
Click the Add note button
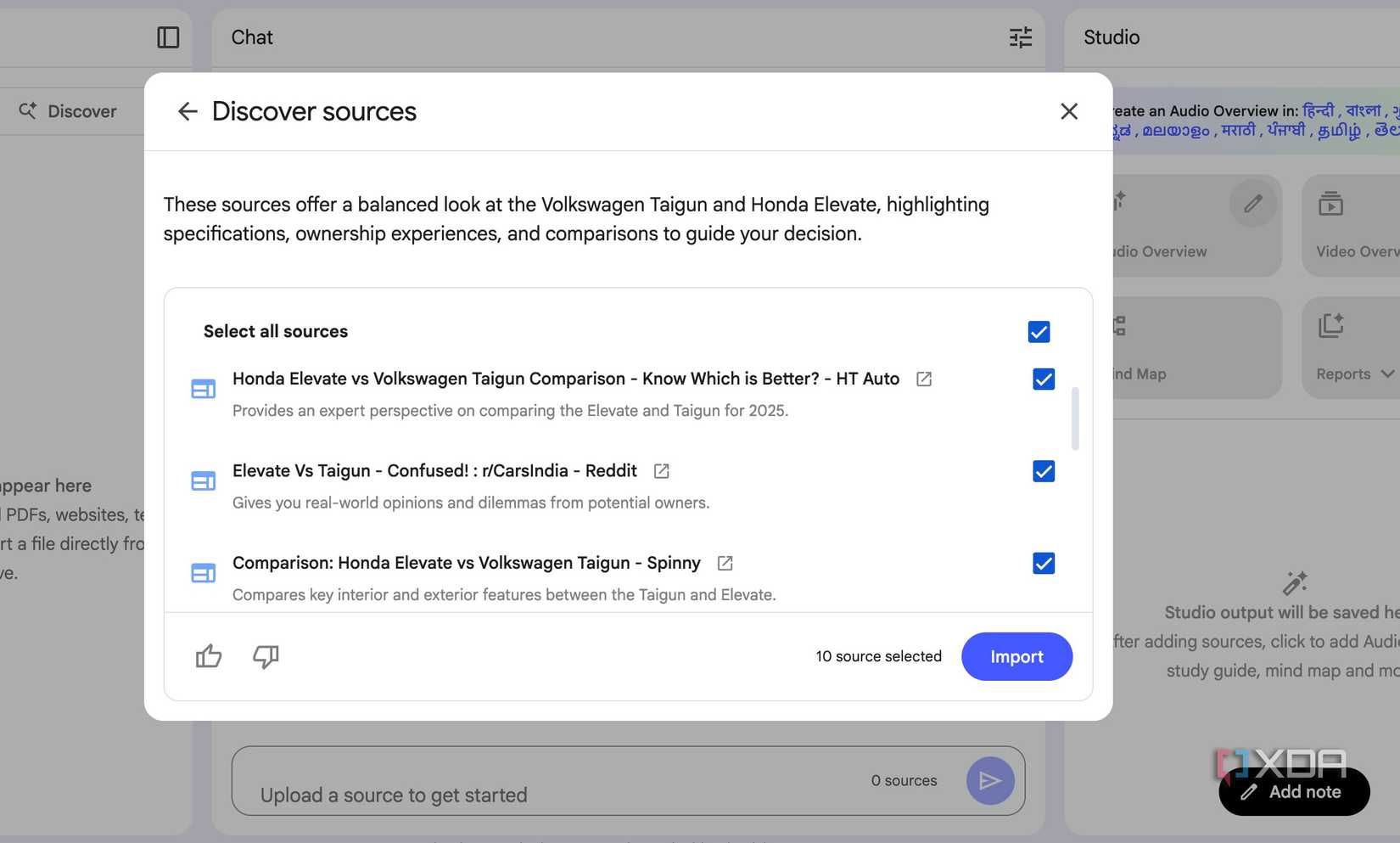[x=1294, y=792]
